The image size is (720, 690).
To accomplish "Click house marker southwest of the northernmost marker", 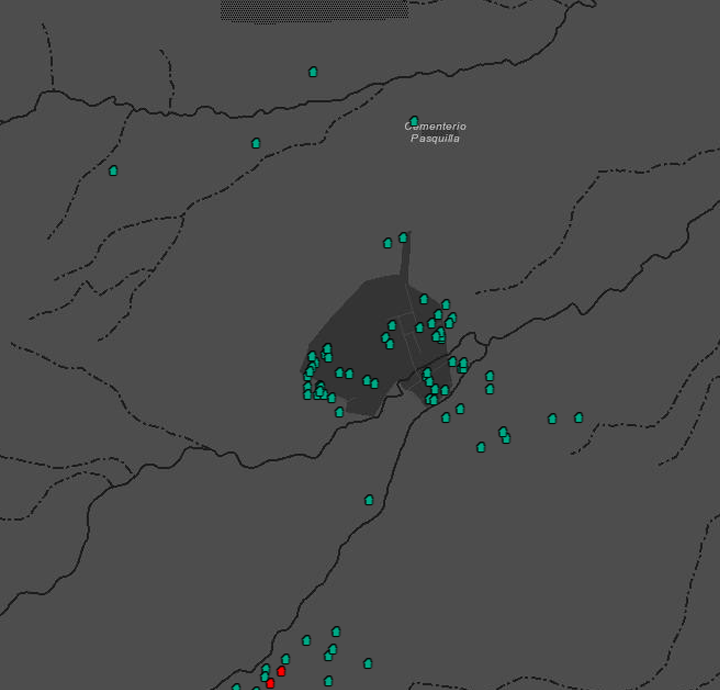I will click(x=256, y=143).
